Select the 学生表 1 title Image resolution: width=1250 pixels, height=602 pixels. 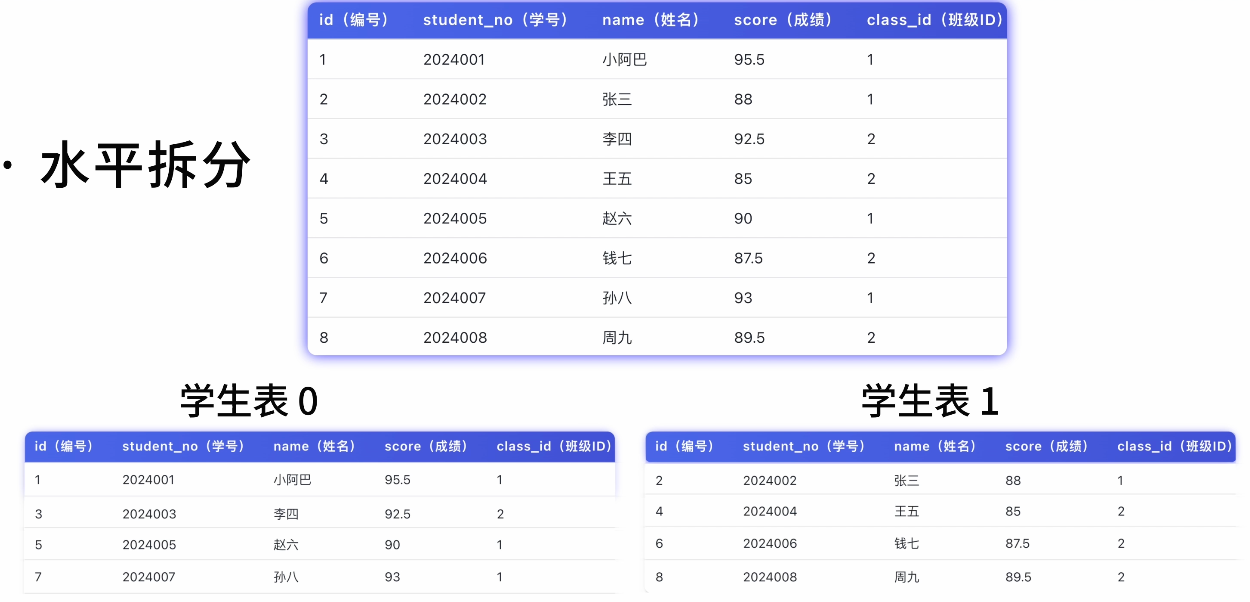(930, 401)
